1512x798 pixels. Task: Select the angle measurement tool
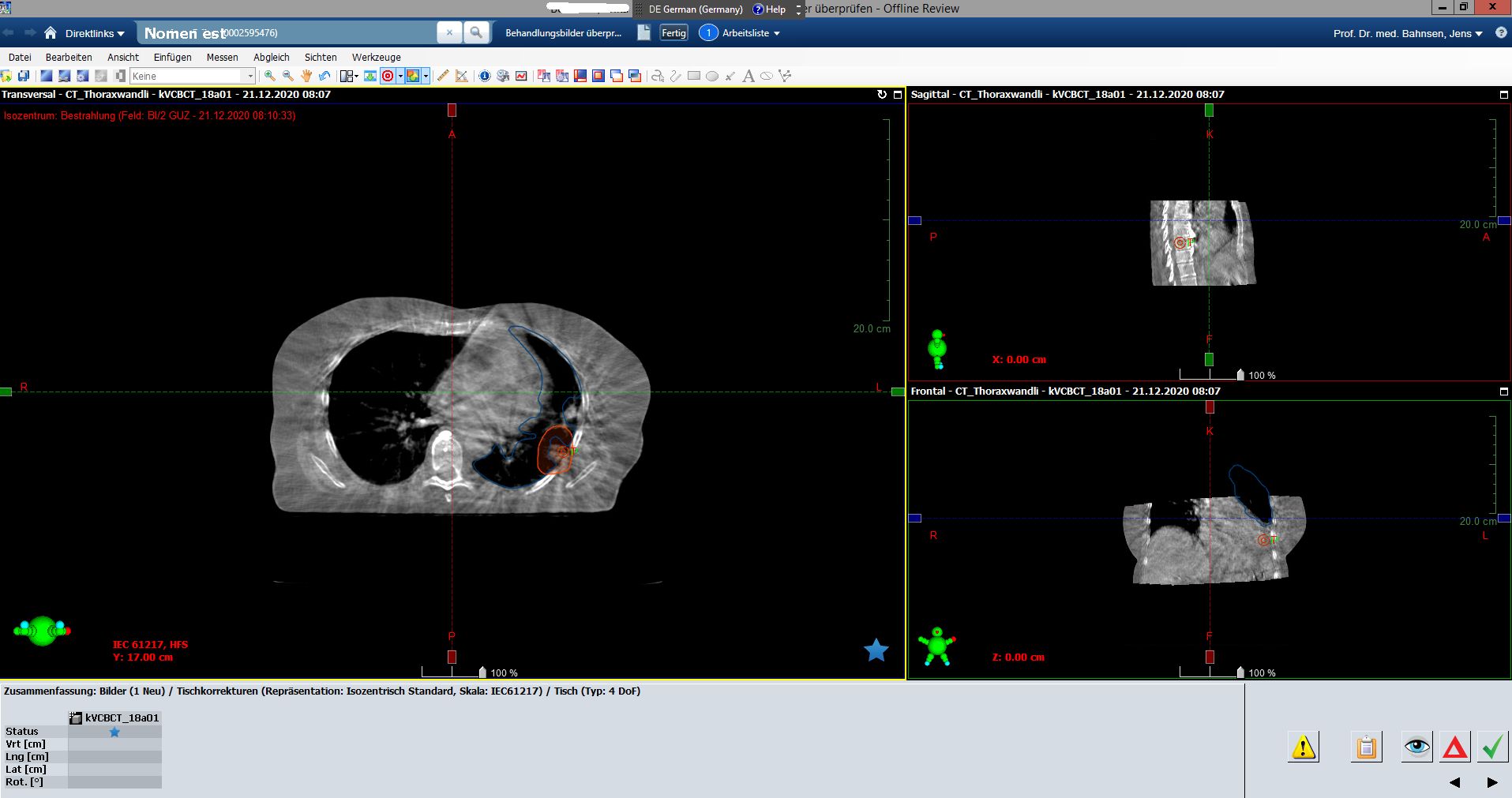click(461, 76)
